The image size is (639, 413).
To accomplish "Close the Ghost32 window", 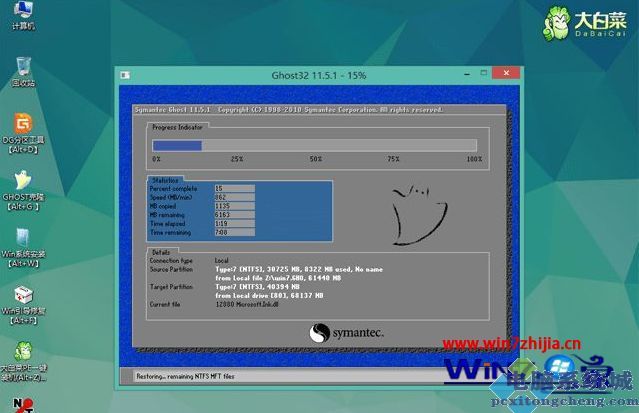I will 506,73.
